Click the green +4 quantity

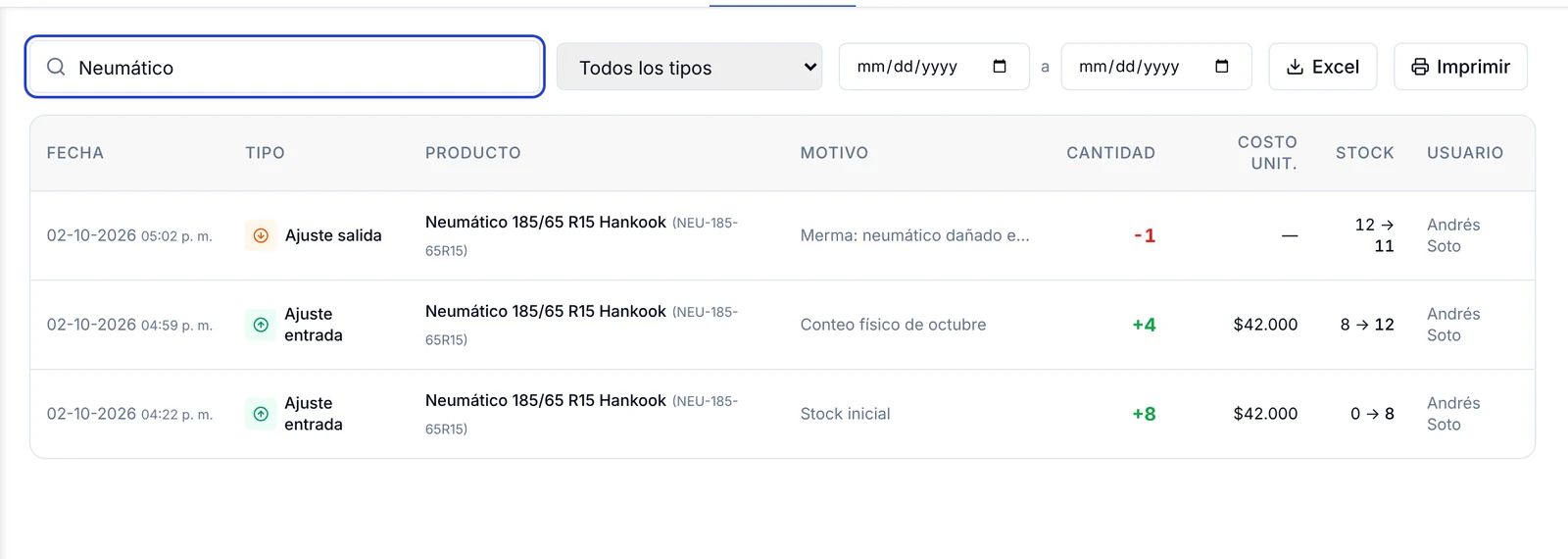(x=1144, y=325)
